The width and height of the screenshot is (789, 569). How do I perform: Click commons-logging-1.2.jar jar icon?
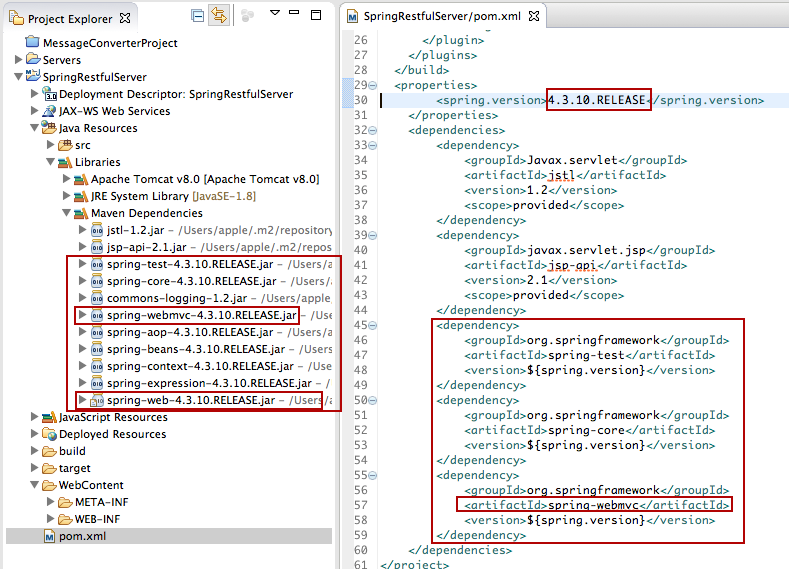[97, 298]
